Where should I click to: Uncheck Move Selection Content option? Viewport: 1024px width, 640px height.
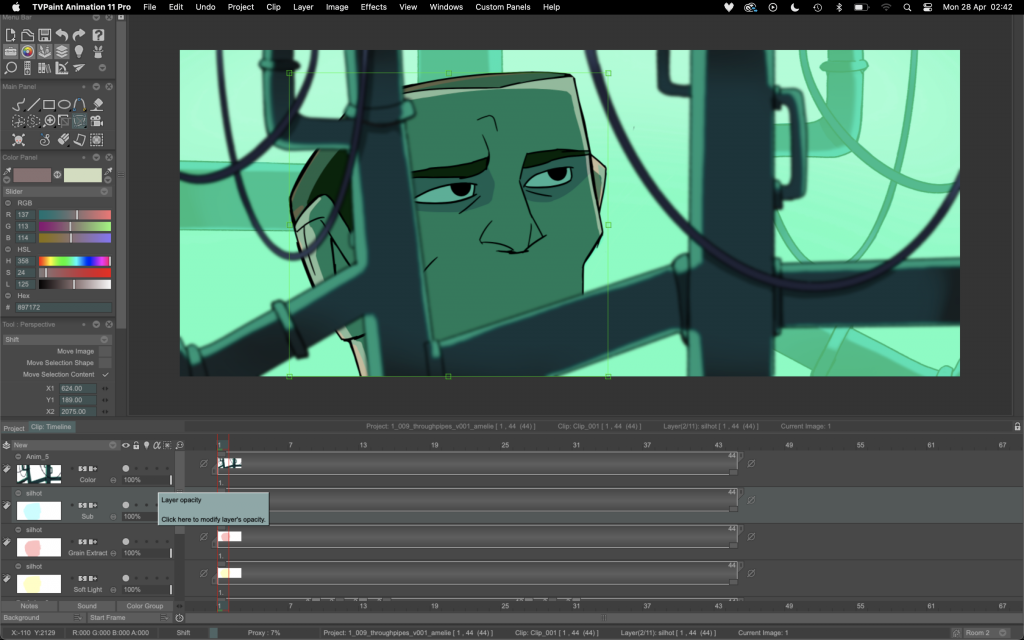click(105, 375)
